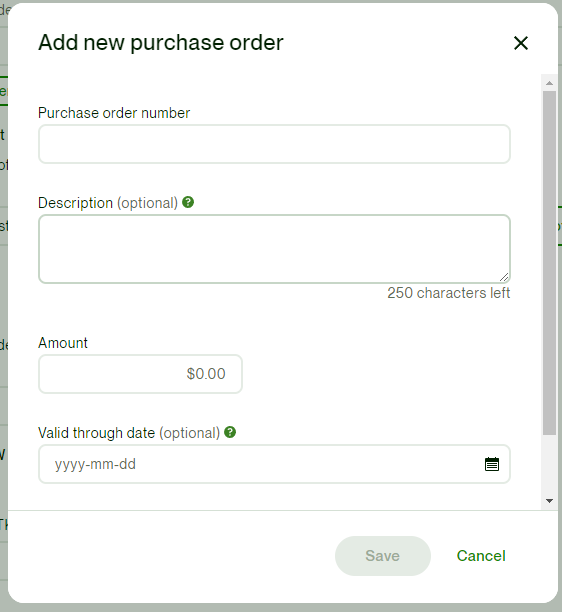Screen dimensions: 562x612
Task: Open the calendar date picker icon
Action: [492, 464]
